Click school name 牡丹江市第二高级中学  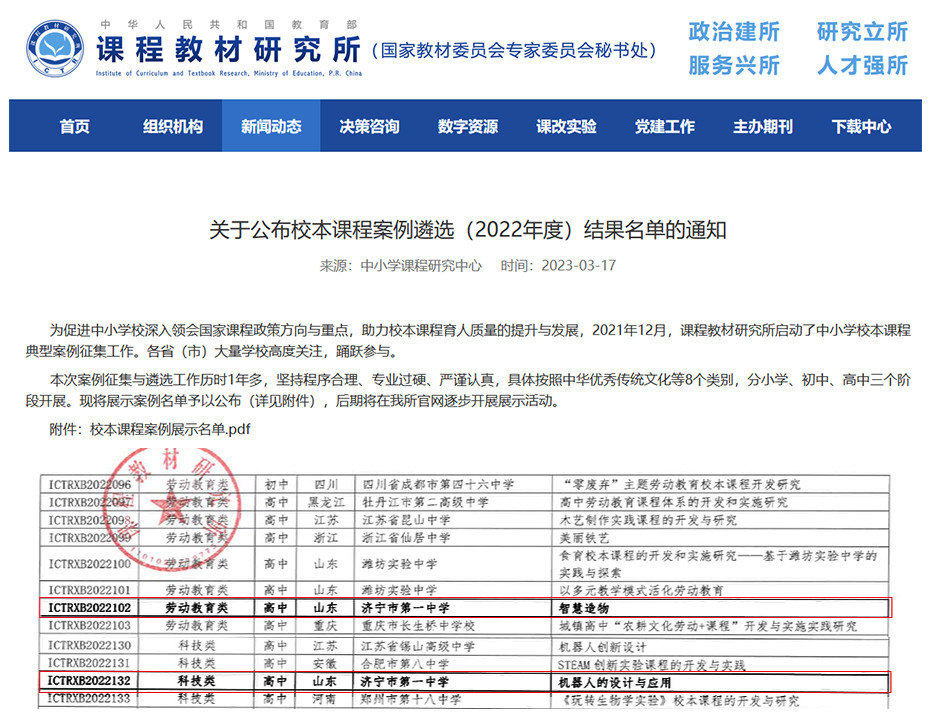tap(426, 502)
